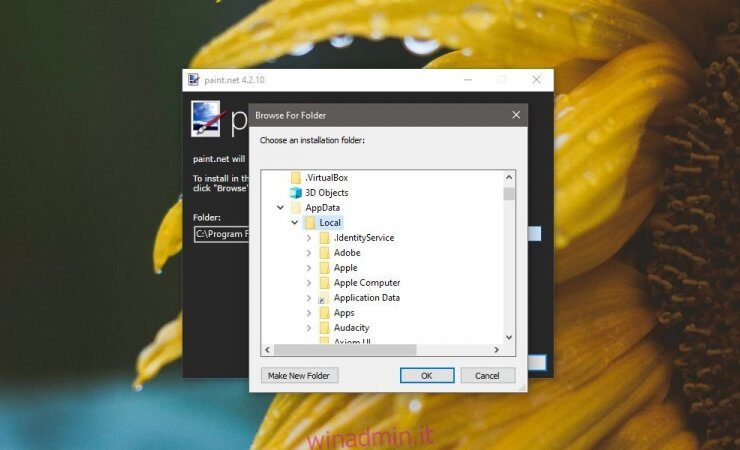Click the Make New Folder button
Viewport: 740px width, 450px height.
tap(299, 375)
